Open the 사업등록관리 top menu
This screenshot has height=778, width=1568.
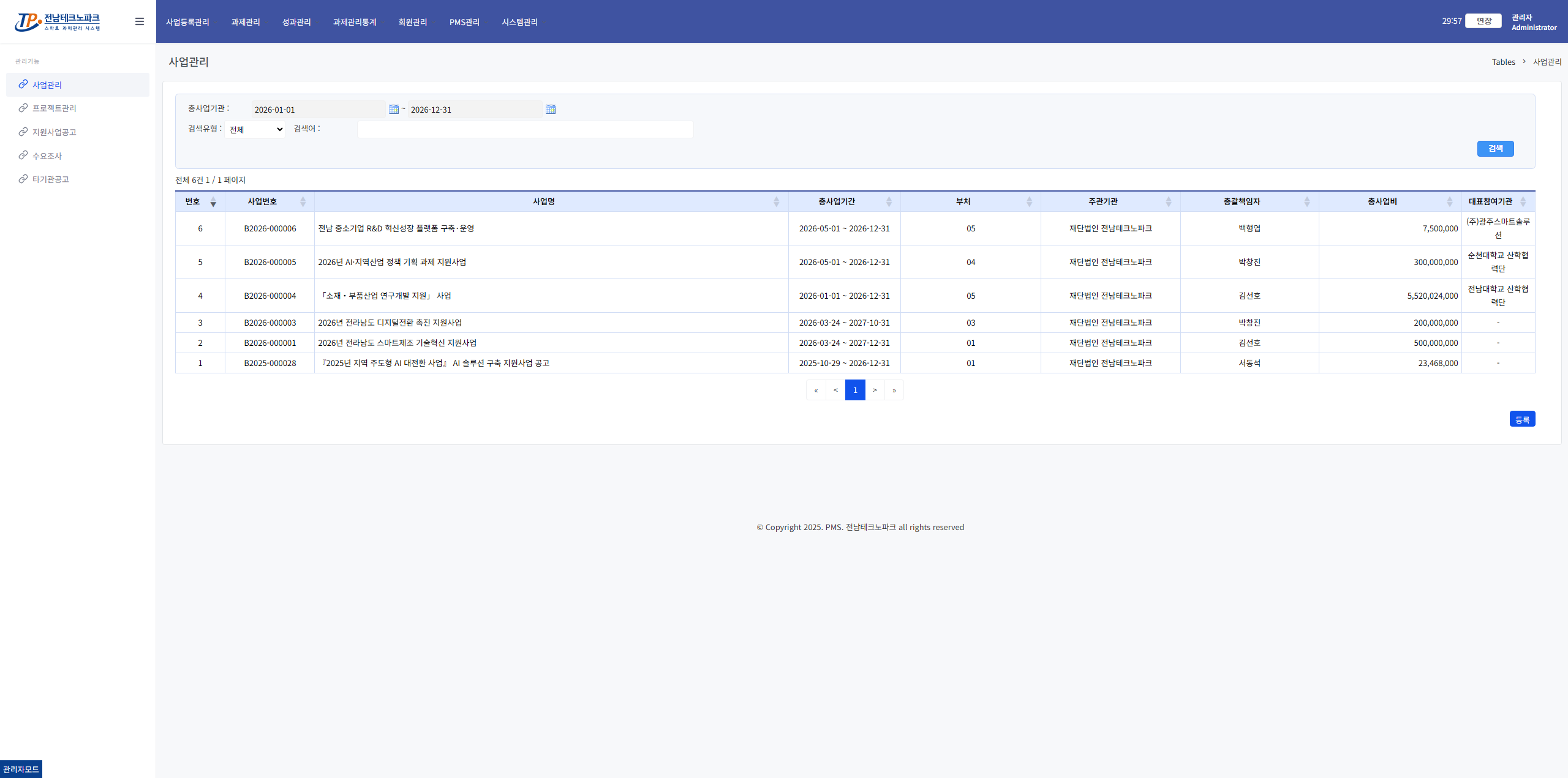[187, 22]
